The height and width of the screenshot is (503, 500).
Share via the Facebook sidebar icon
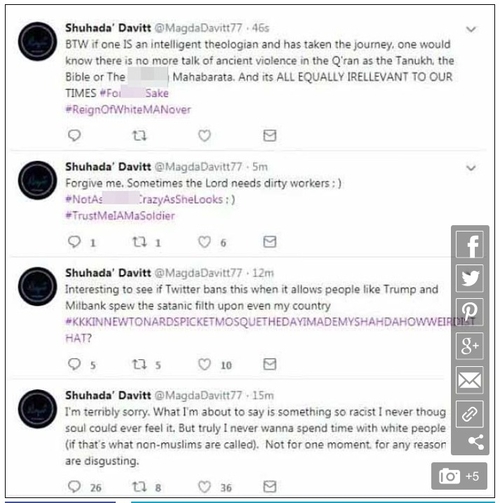470,245
